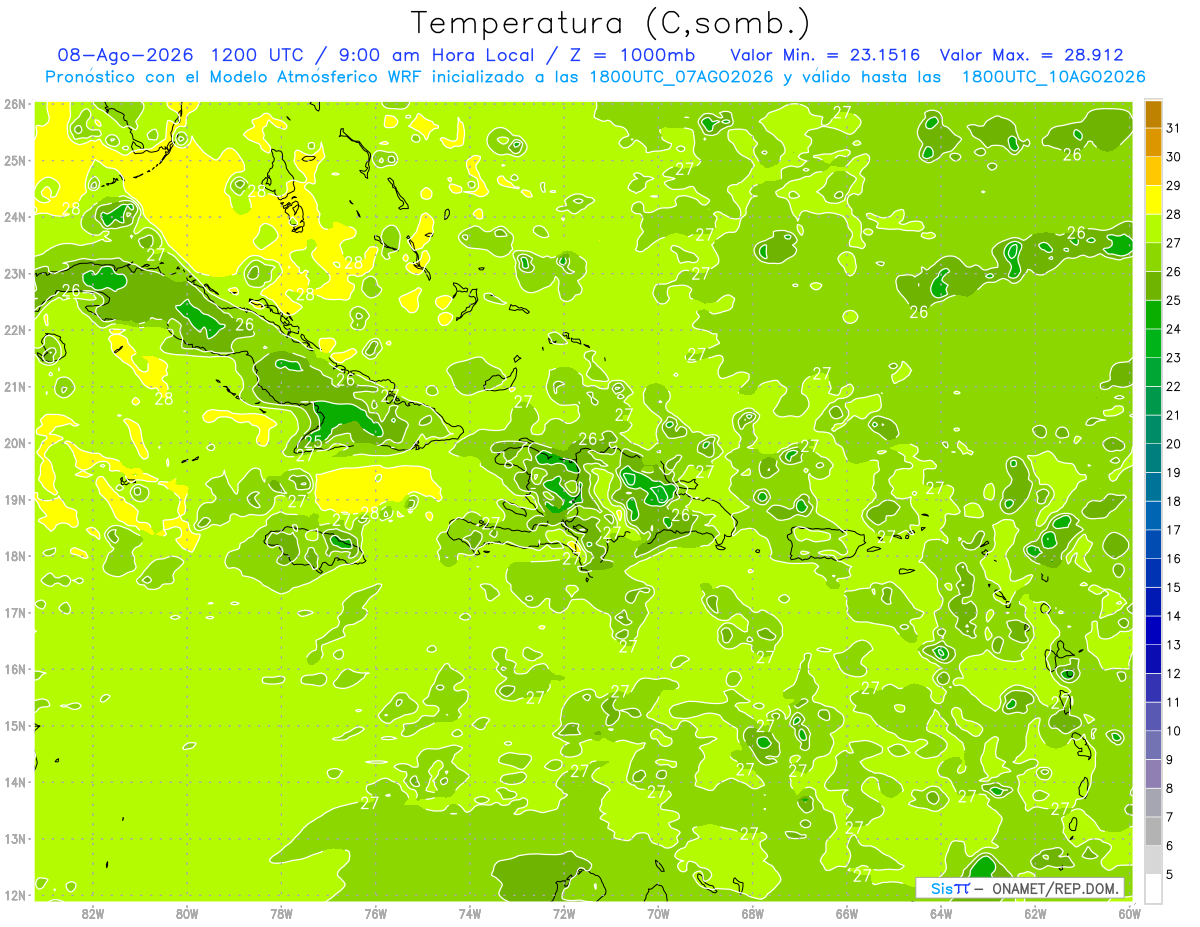Click "Valor Max. = 28.912" value
The image size is (1200, 927).
(x=1032, y=56)
